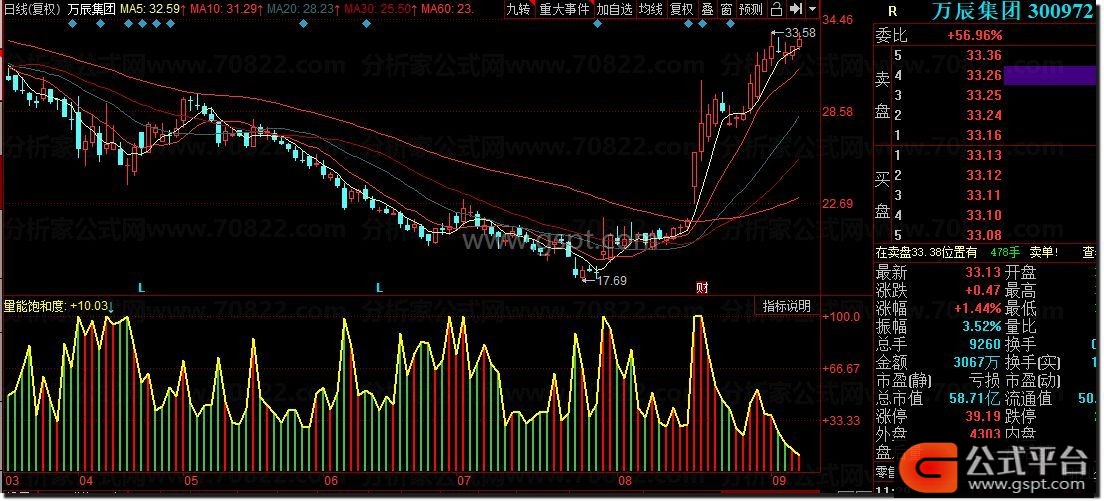Toggle 均线 moving average lines
Viewport: 1104px width, 501px height.
(x=651, y=9)
